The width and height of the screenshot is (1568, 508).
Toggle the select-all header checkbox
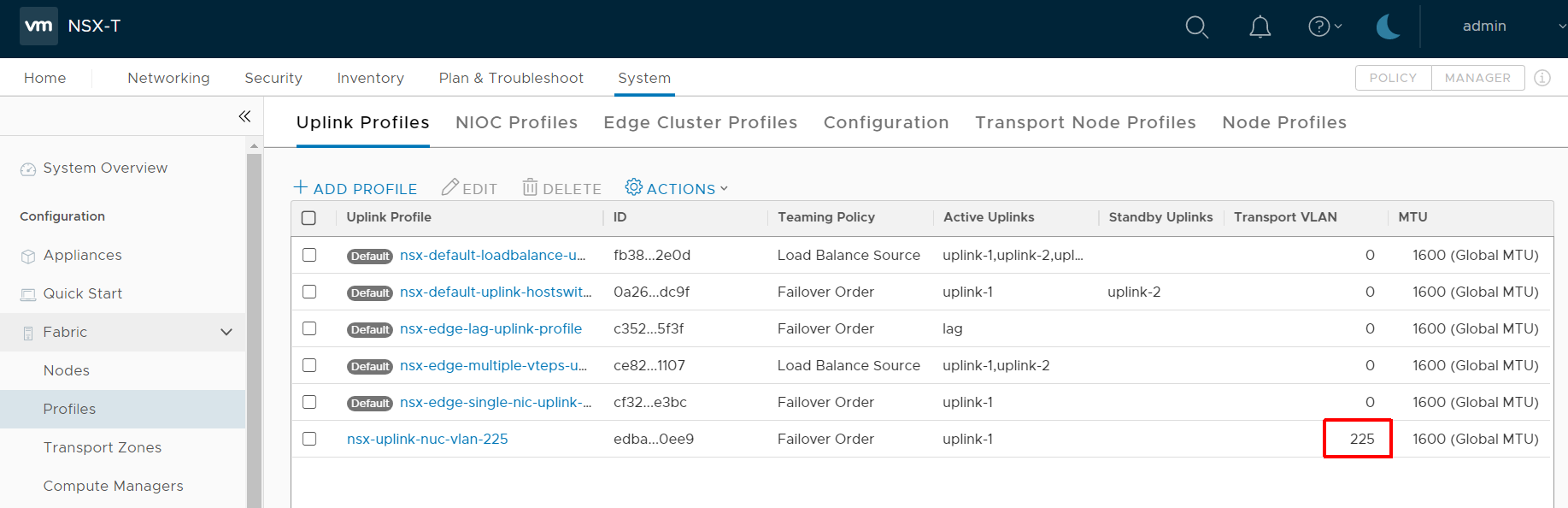(309, 218)
